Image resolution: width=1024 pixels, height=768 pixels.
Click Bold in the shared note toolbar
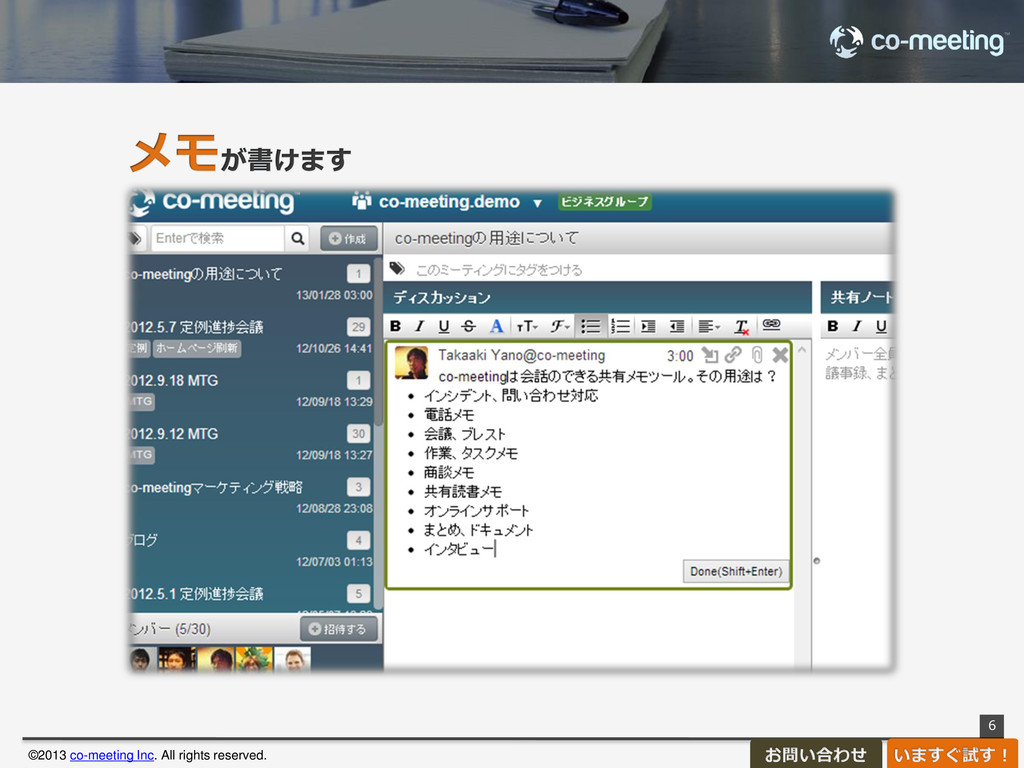point(833,326)
